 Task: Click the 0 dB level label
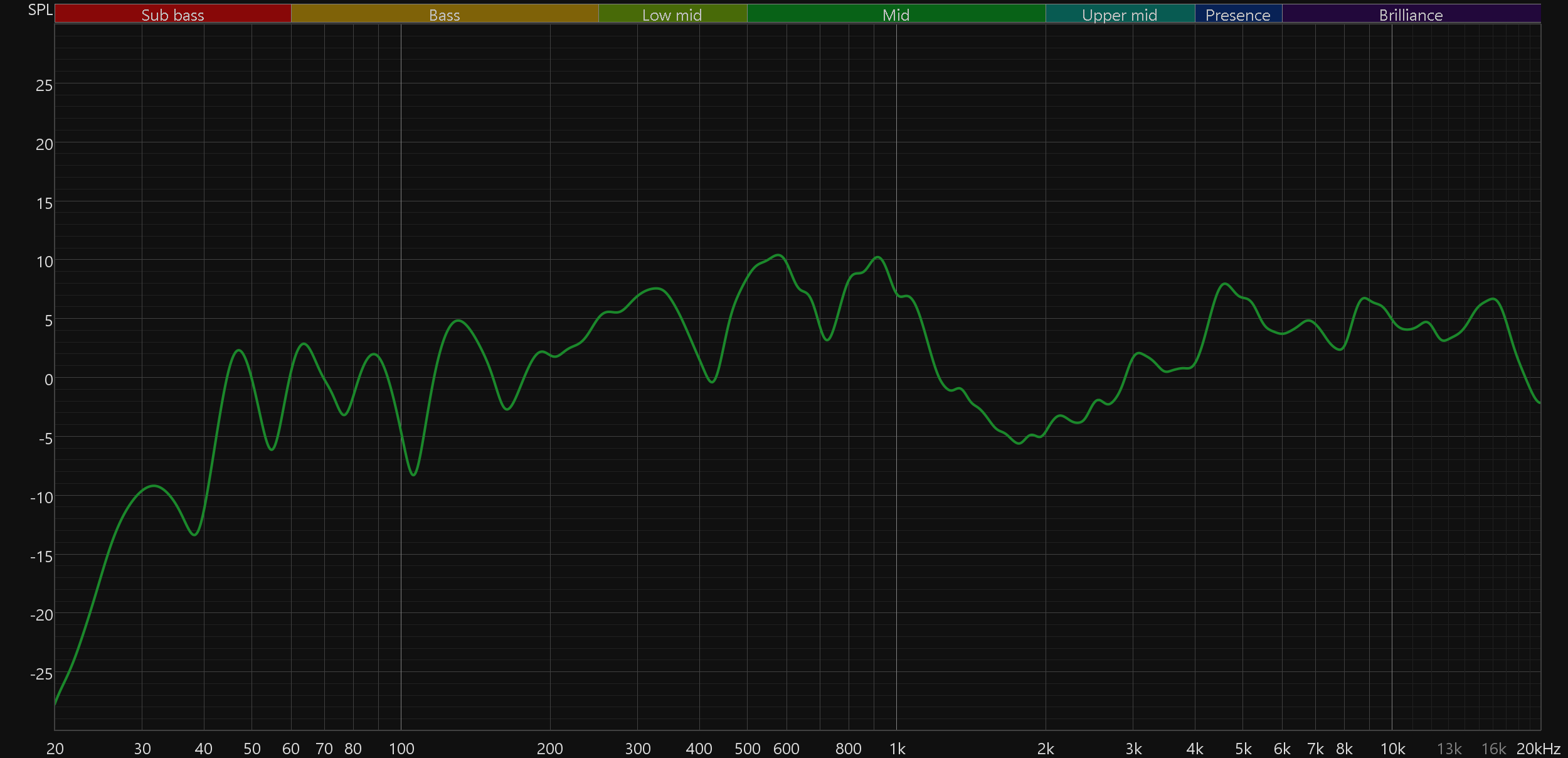pos(48,380)
